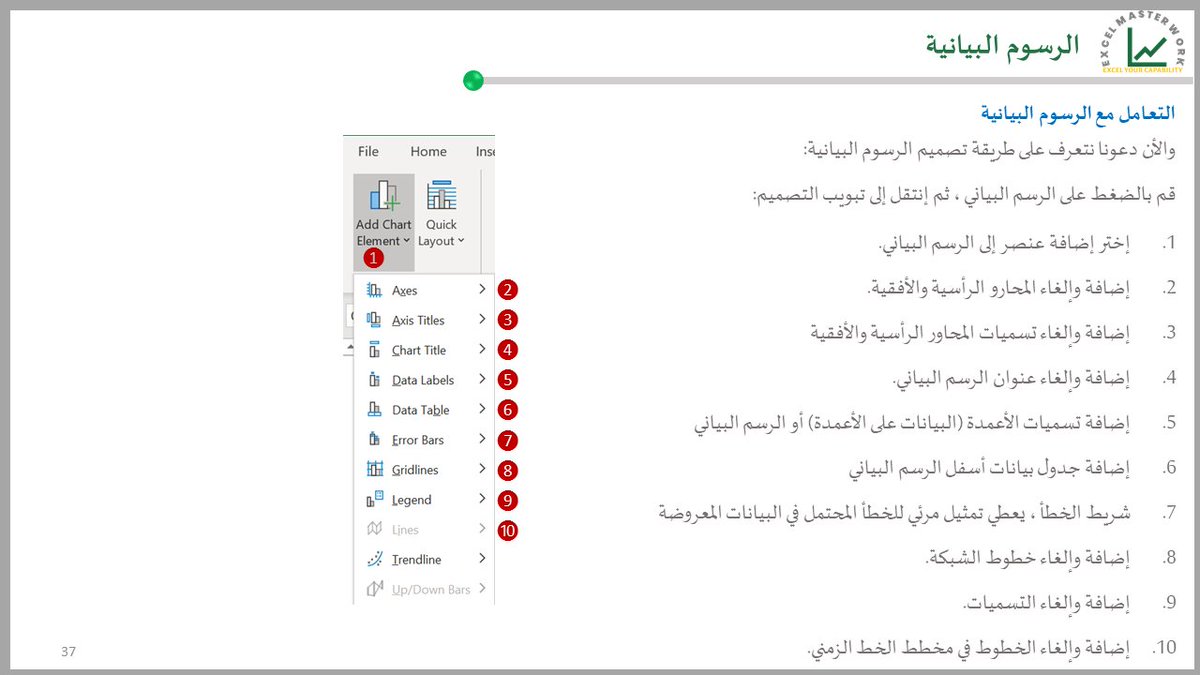Click the Axes menu icon
Image resolution: width=1200 pixels, height=675 pixels.
tap(375, 290)
